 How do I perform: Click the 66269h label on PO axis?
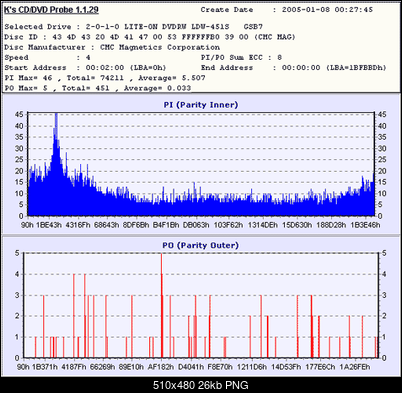coord(103,367)
